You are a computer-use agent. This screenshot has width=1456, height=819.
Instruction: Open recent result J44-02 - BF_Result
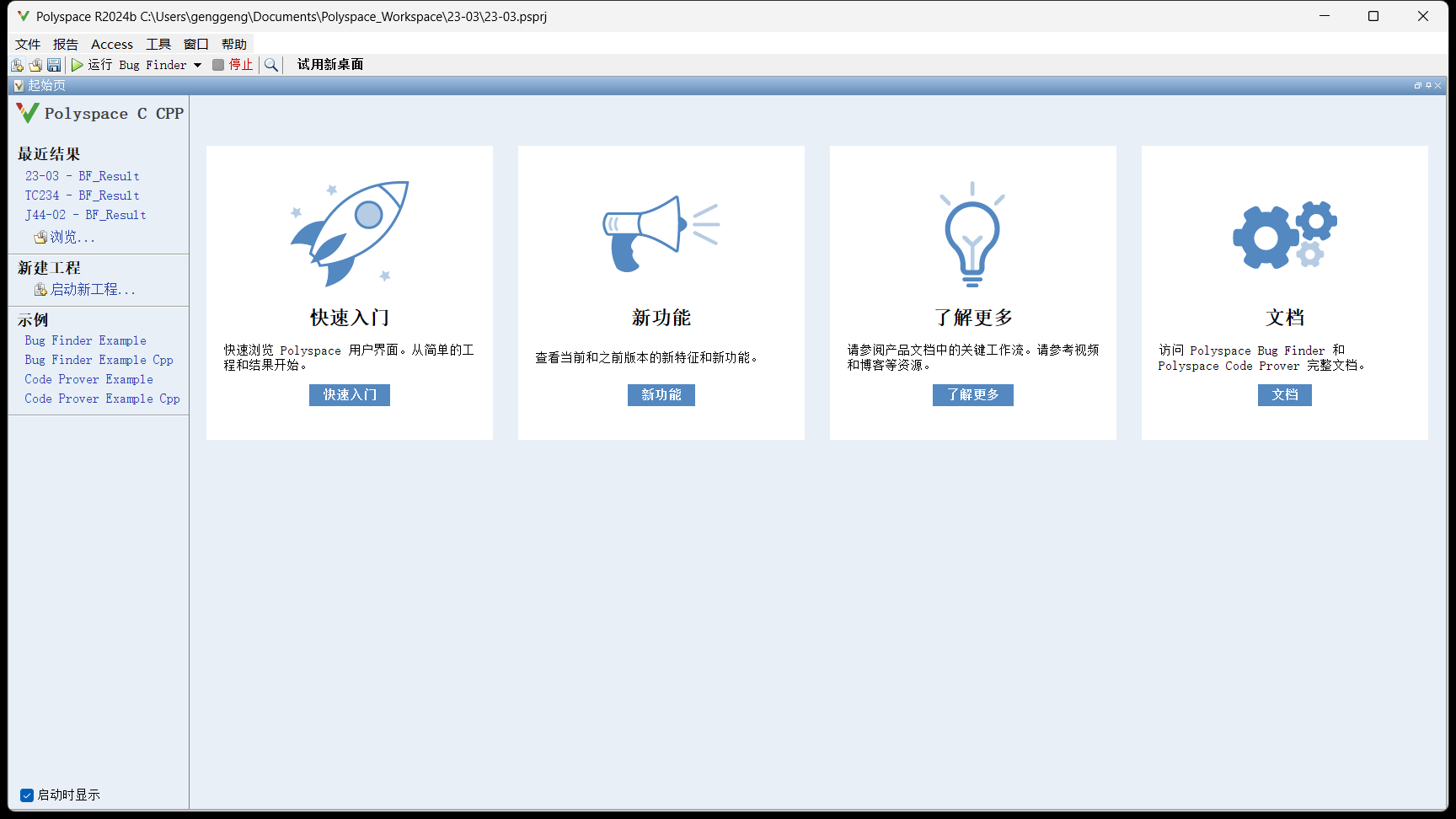[86, 215]
